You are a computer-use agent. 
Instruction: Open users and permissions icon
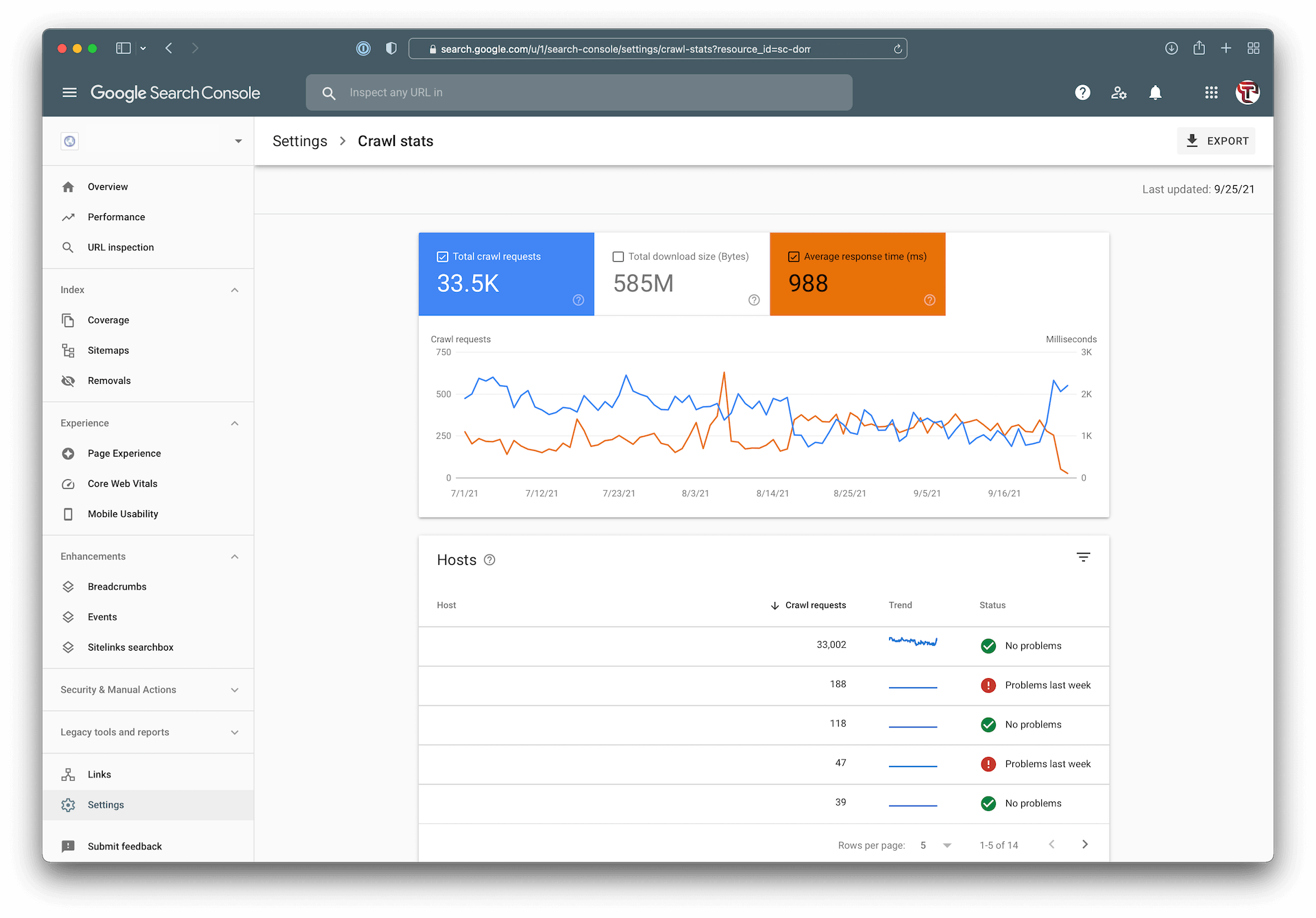coord(1119,93)
